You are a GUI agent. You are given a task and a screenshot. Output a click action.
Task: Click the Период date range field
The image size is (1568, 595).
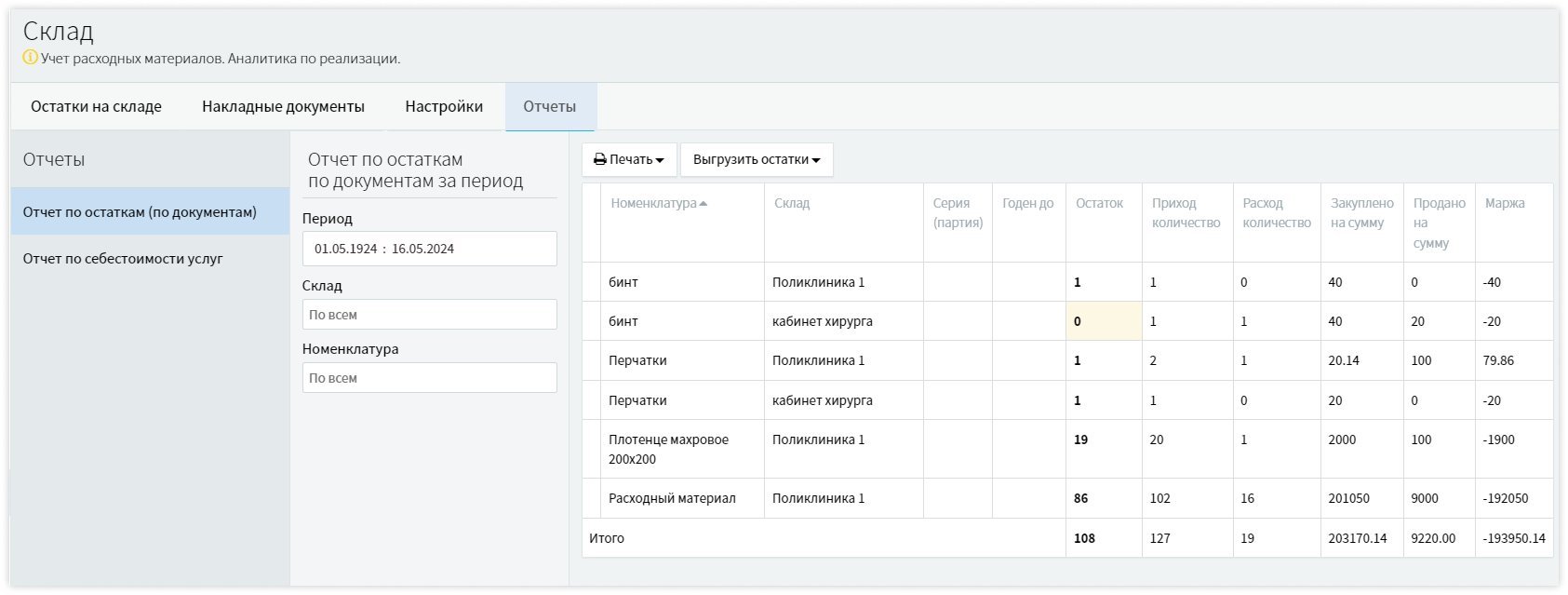click(x=429, y=250)
